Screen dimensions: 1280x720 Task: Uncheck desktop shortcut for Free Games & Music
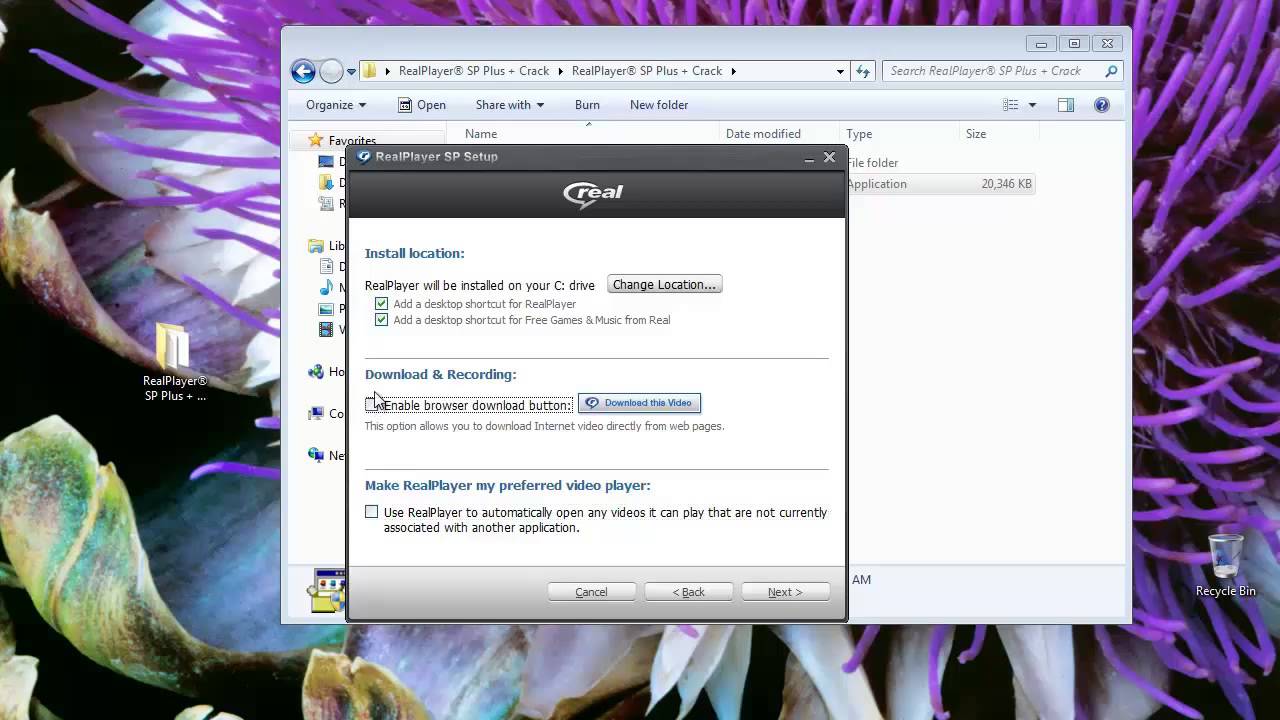coord(381,320)
